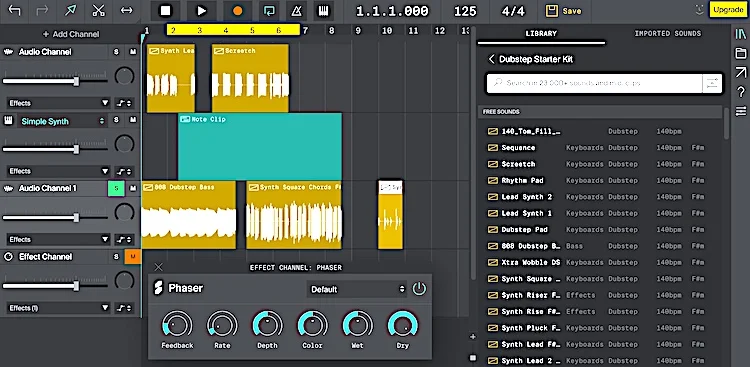Image resolution: width=750 pixels, height=367 pixels.
Task: Toggle the loop playback icon
Action: [x=268, y=11]
